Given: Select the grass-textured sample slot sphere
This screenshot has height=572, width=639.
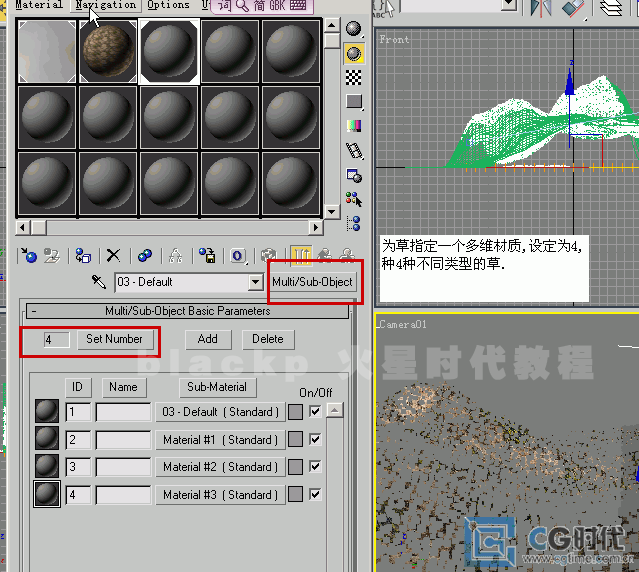Looking at the screenshot, I should pyautogui.click(x=108, y=51).
